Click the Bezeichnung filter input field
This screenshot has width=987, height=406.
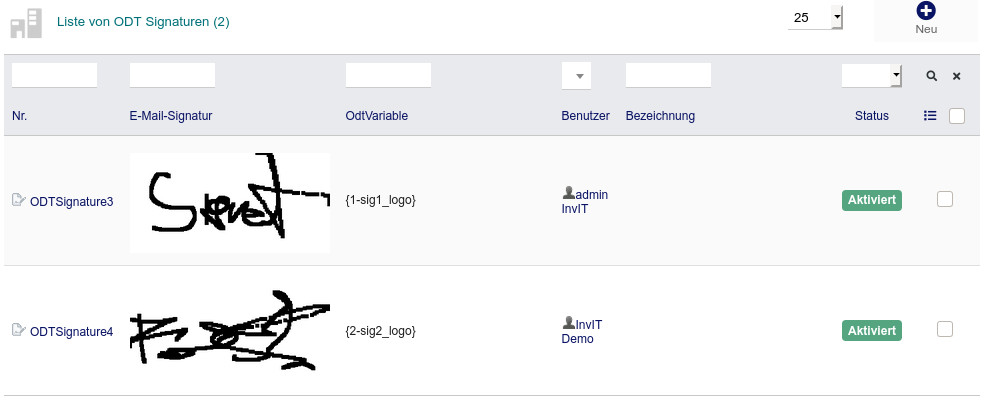click(668, 75)
